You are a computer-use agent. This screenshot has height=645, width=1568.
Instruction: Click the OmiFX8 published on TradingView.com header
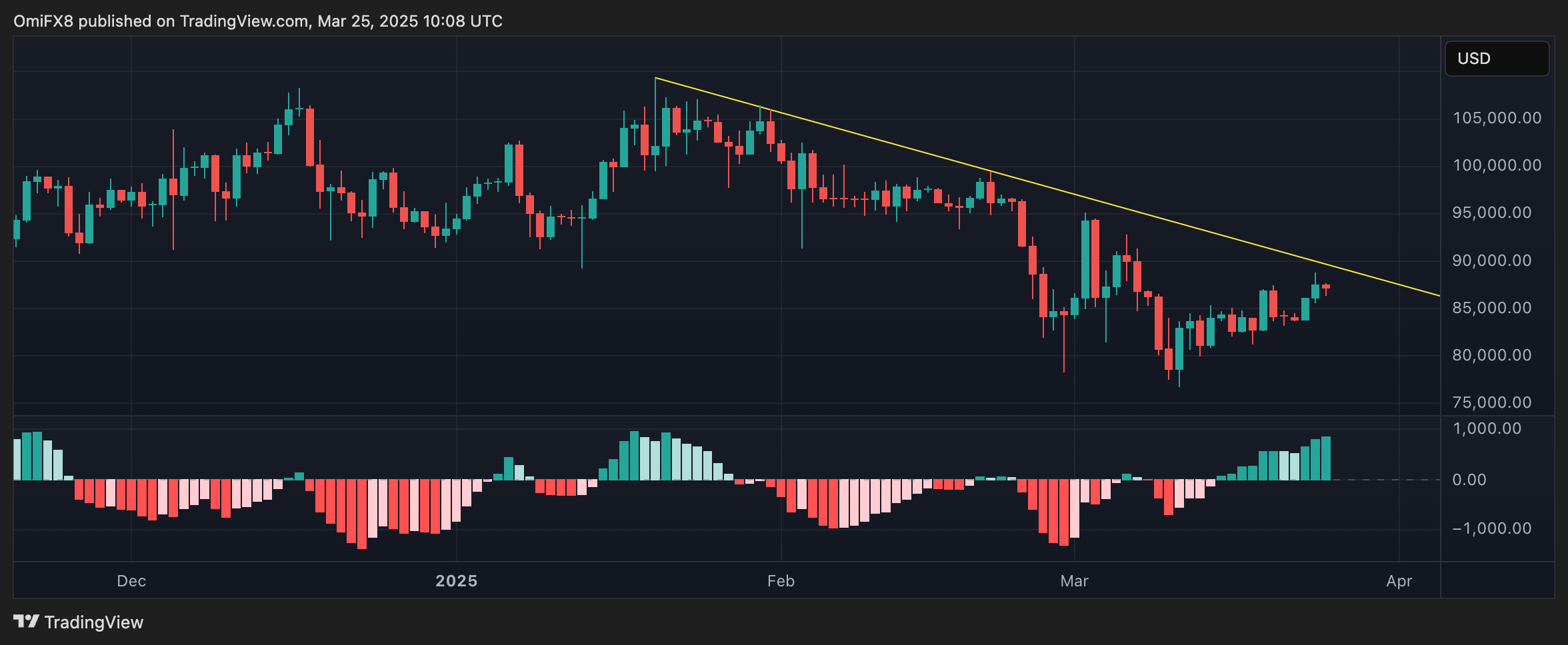pyautogui.click(x=257, y=21)
